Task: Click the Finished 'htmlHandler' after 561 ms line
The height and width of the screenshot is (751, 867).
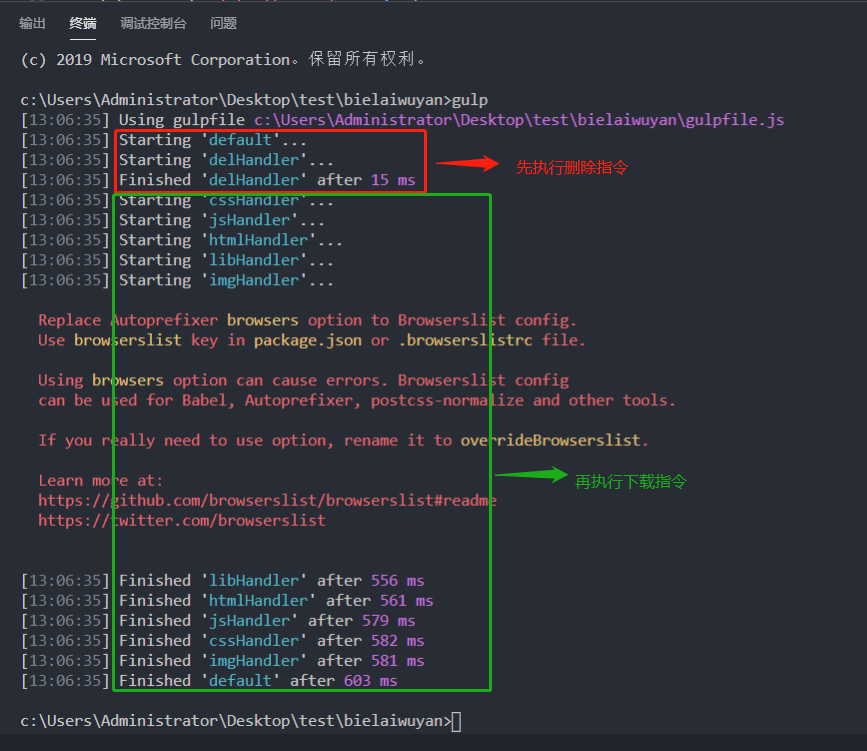Action: coord(227,601)
